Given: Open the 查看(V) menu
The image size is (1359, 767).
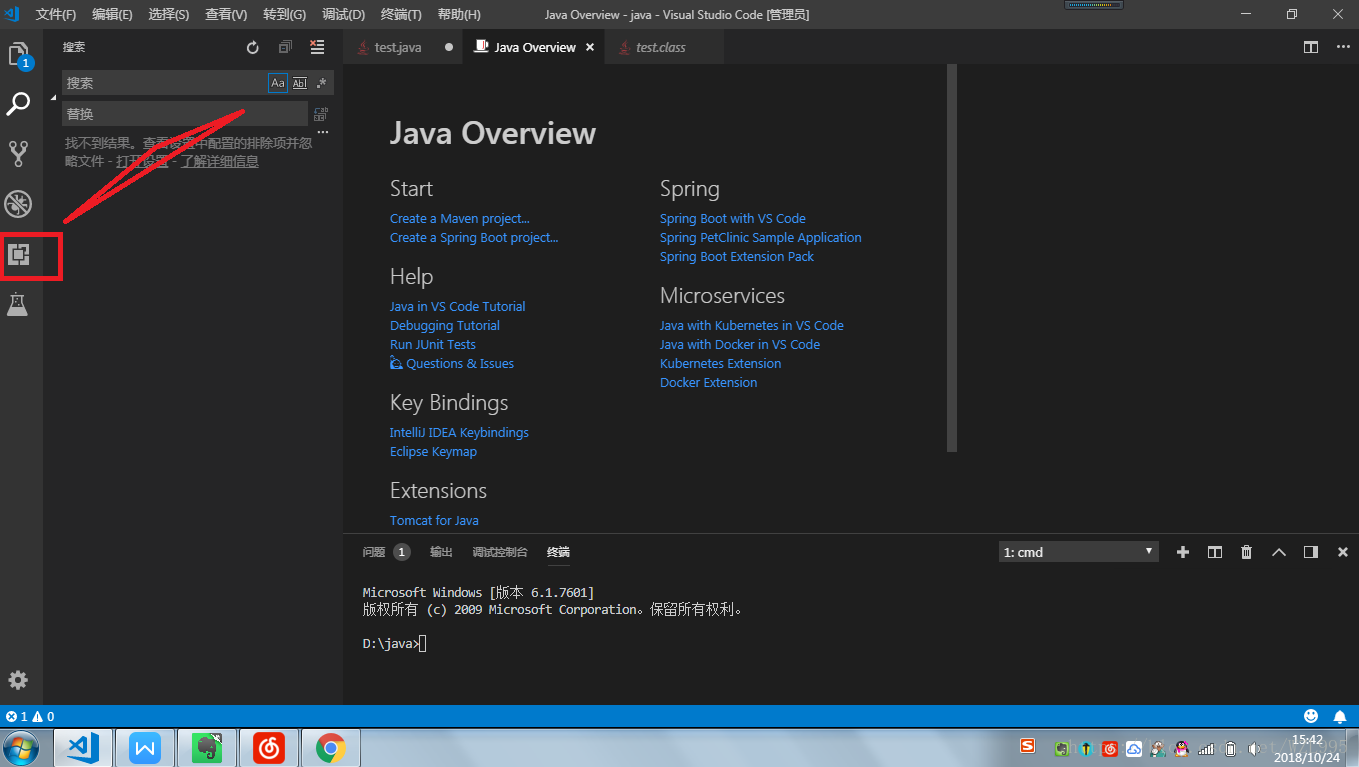Looking at the screenshot, I should [226, 15].
